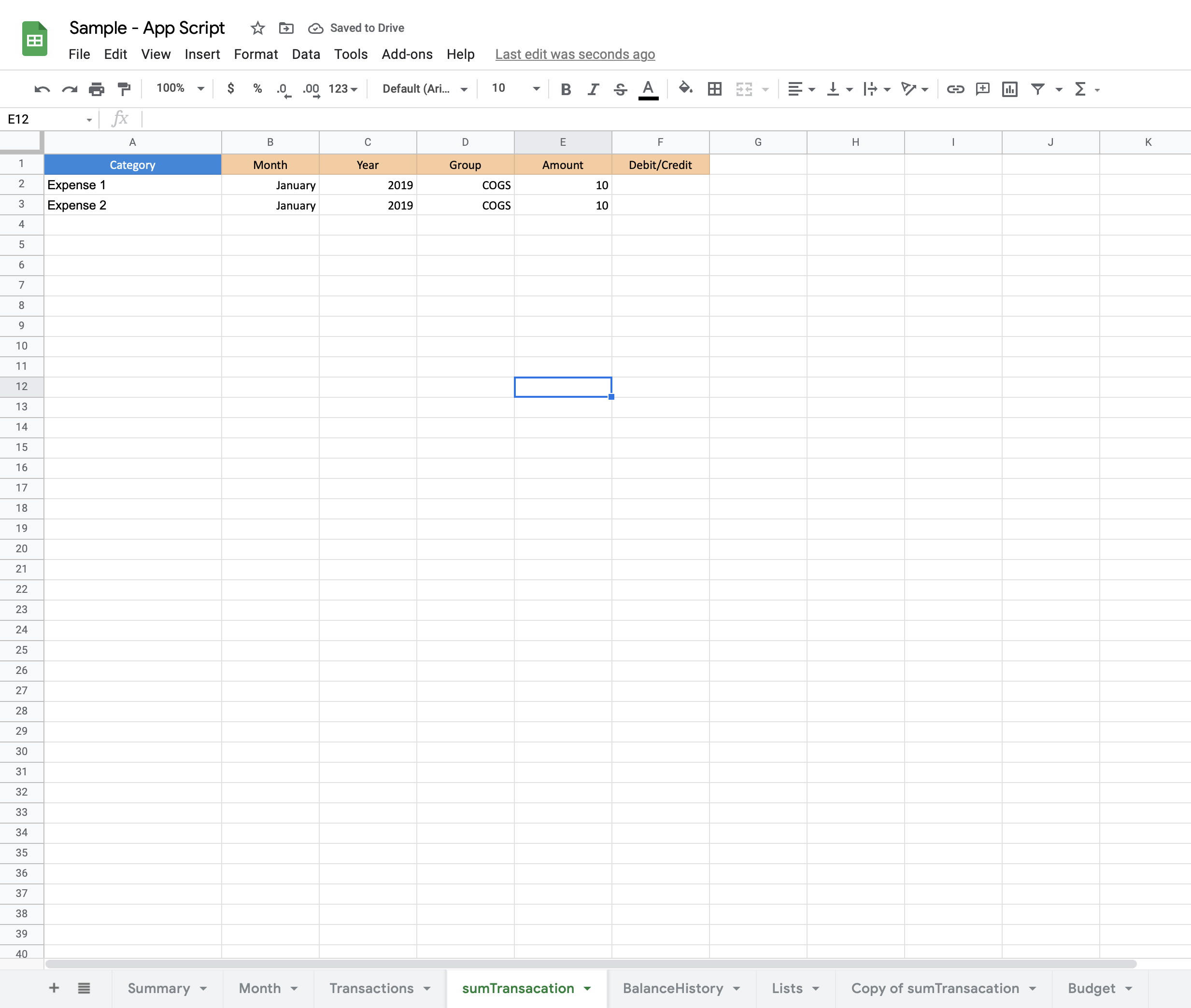The width and height of the screenshot is (1191, 1008).
Task: Click the Fill color bucket icon
Action: click(684, 89)
